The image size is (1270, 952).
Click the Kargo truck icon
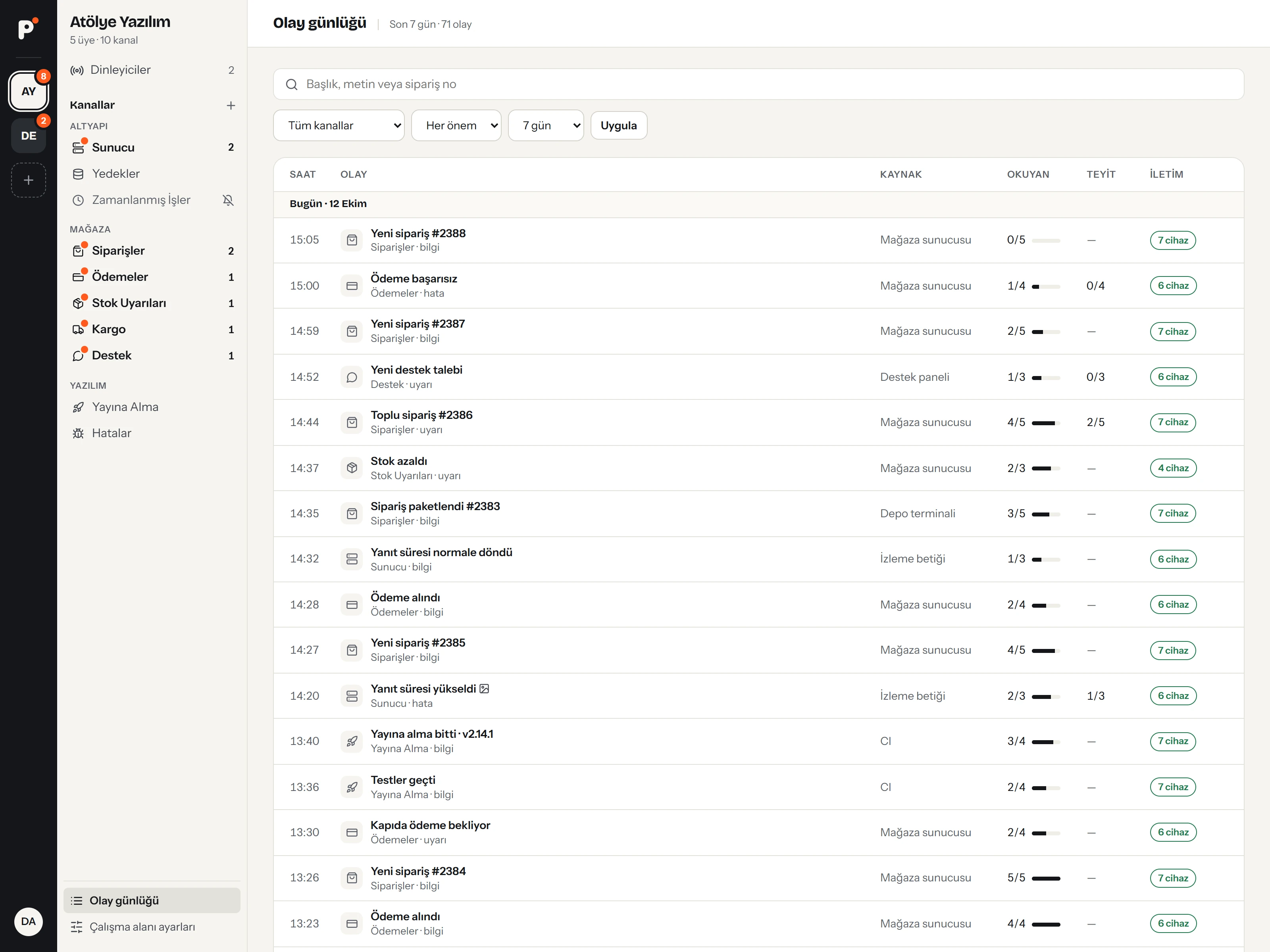coord(78,329)
